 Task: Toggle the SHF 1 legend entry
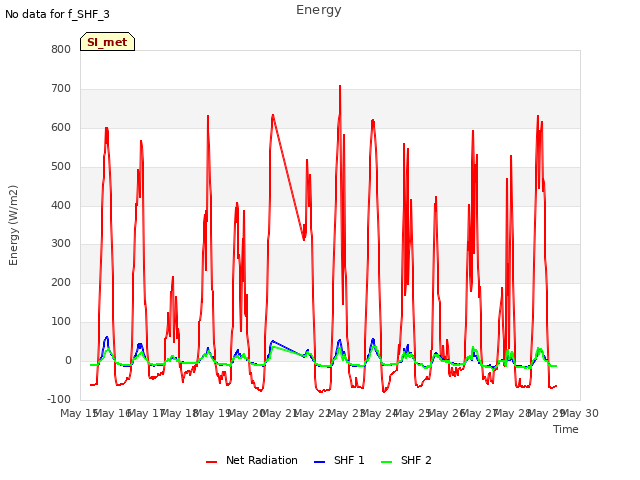pyautogui.click(x=339, y=460)
